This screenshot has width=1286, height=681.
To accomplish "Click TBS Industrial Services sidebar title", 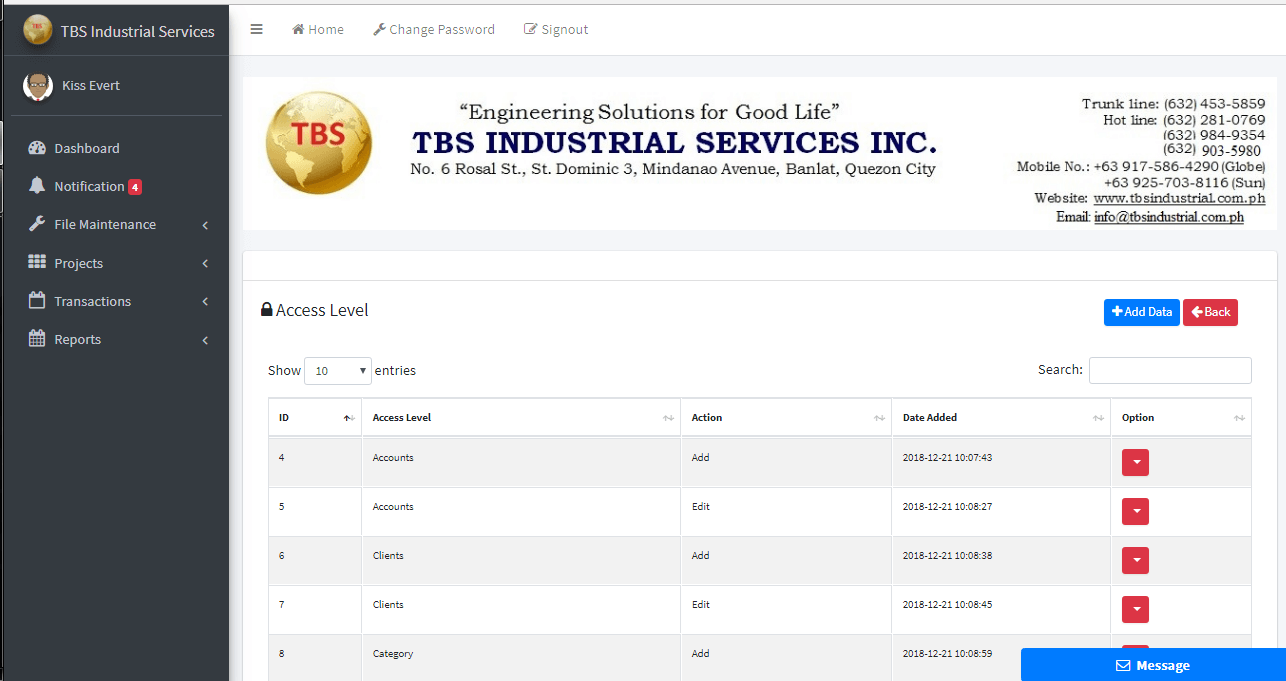I will [137, 31].
